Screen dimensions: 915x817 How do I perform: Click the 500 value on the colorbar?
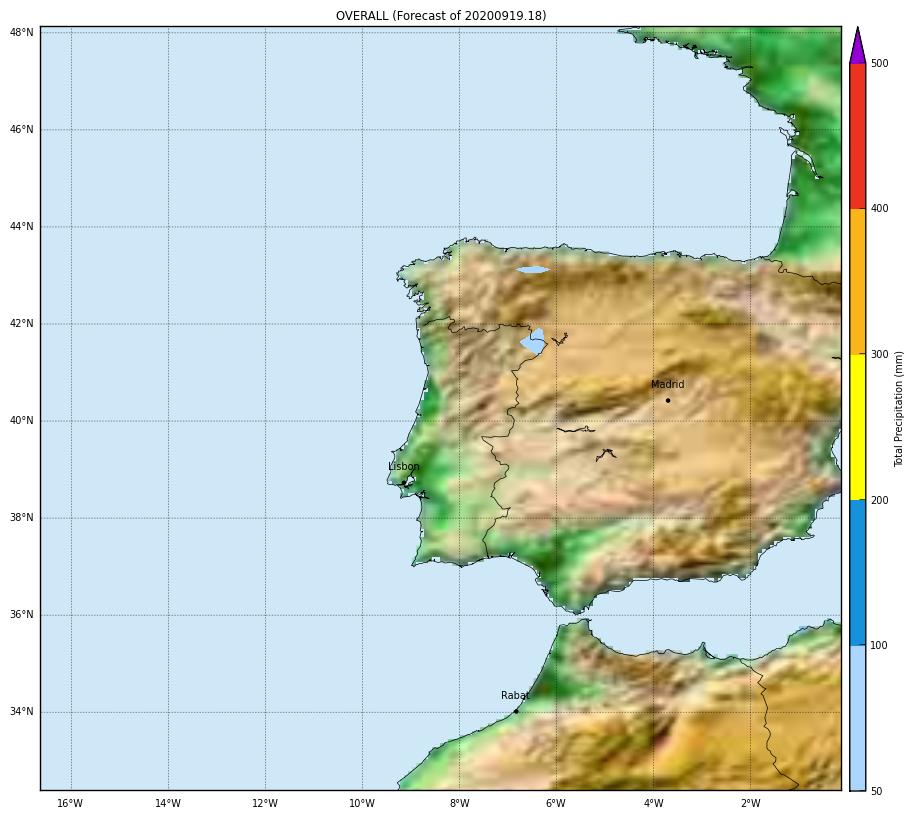pos(880,64)
